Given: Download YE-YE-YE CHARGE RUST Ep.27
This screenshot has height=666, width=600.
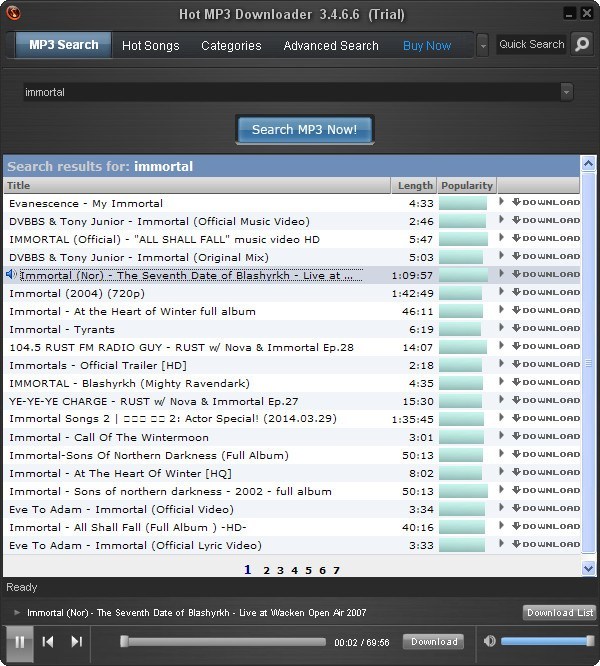Looking at the screenshot, I should tap(546, 400).
